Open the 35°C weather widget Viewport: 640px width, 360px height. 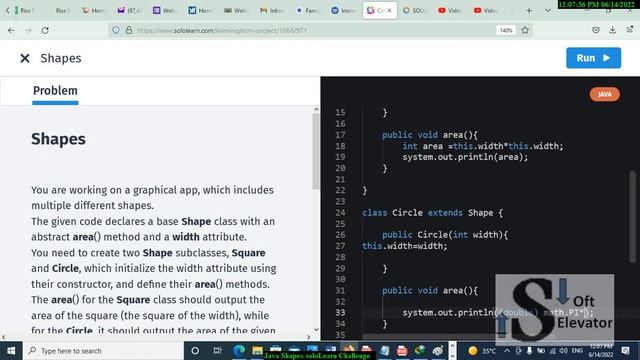click(x=482, y=351)
